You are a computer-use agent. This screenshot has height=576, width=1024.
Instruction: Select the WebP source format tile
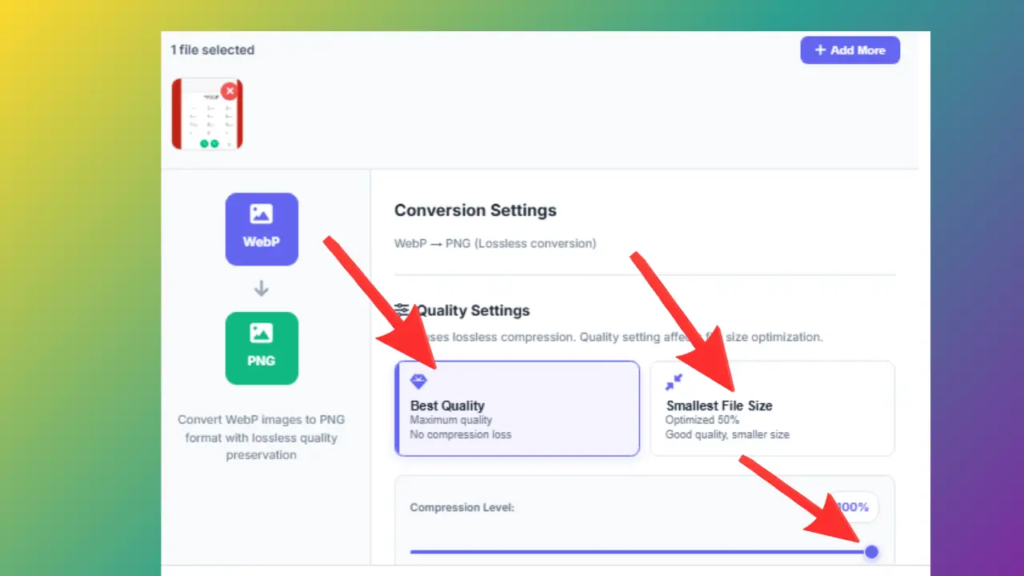(x=262, y=229)
